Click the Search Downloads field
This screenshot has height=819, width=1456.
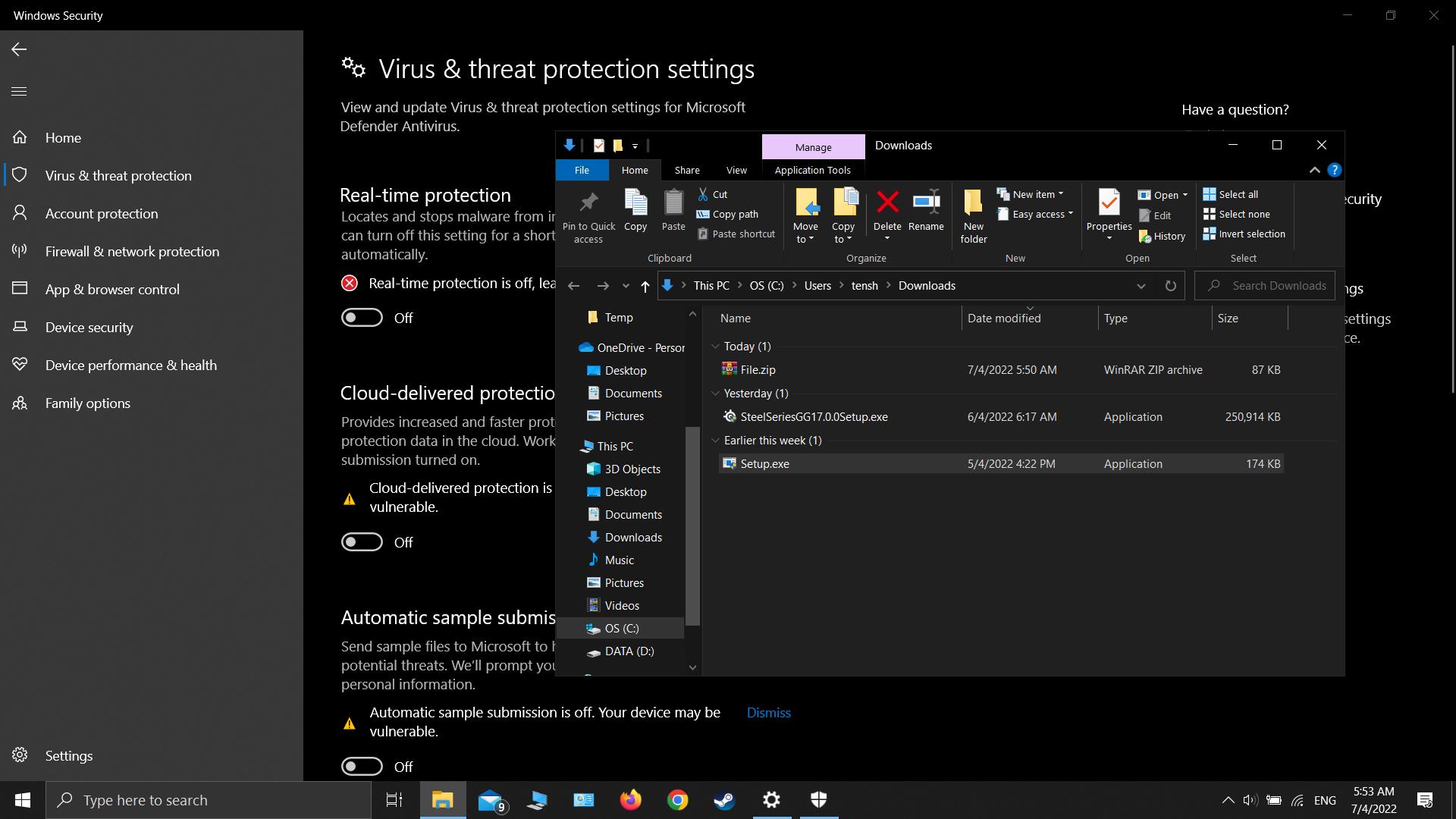[1278, 286]
